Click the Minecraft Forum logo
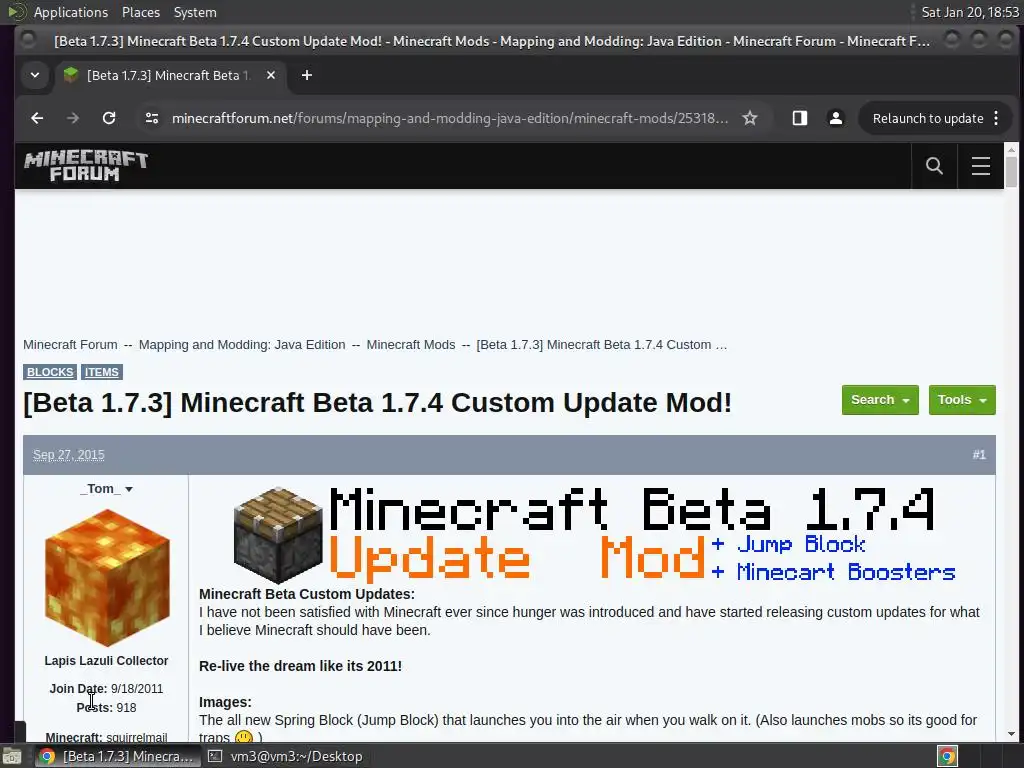Screen dimensions: 1024x768 coord(86,166)
